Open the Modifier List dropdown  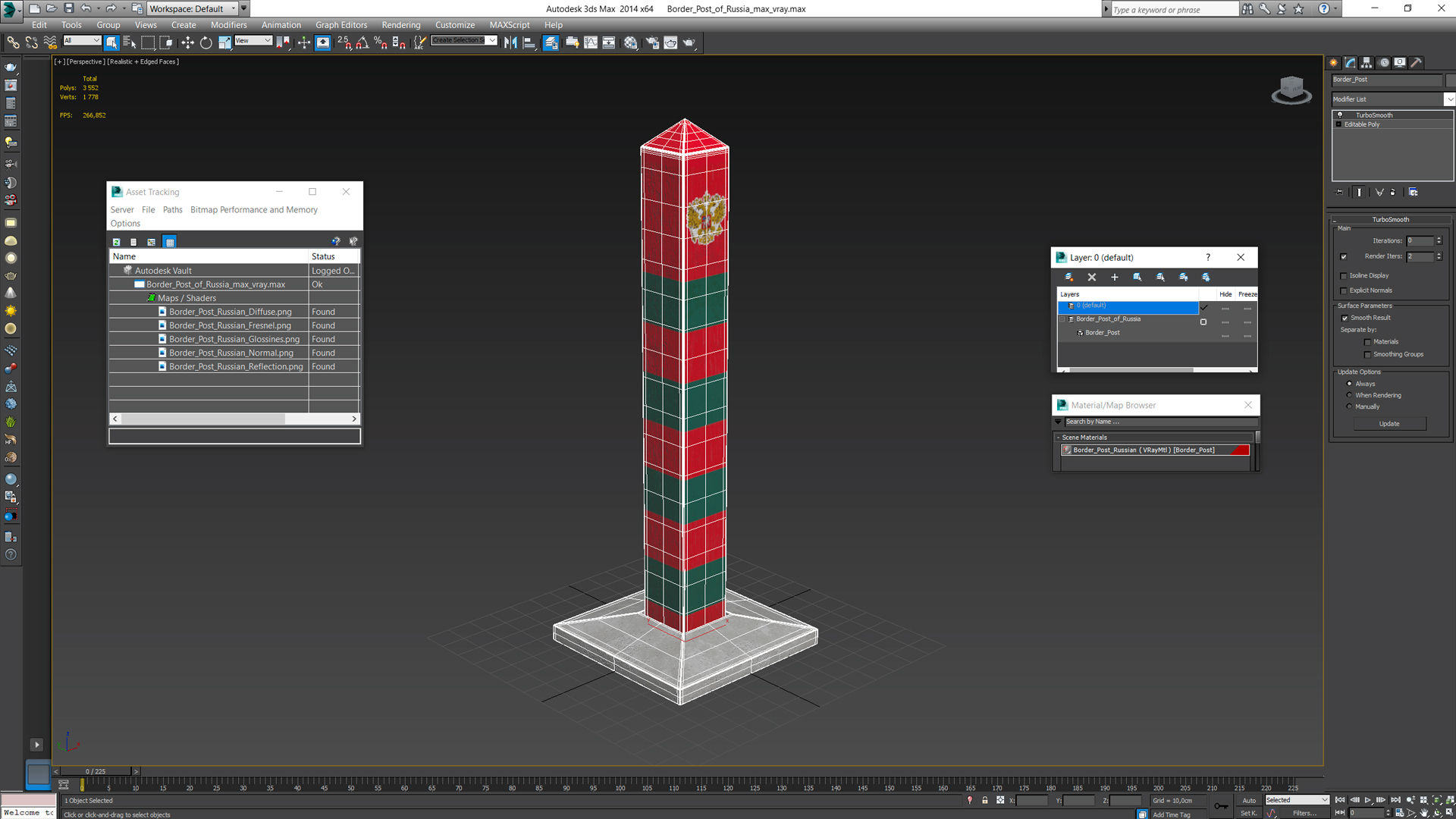point(1449,99)
